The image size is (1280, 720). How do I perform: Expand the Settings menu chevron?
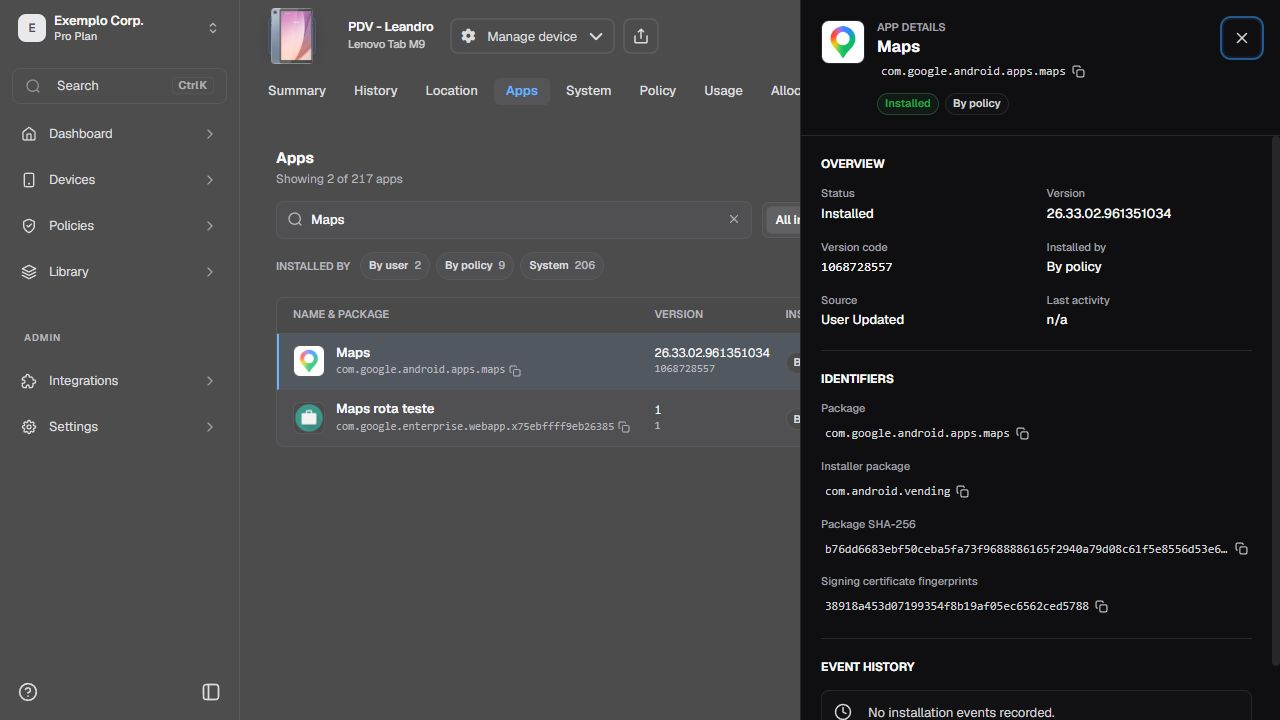point(210,427)
